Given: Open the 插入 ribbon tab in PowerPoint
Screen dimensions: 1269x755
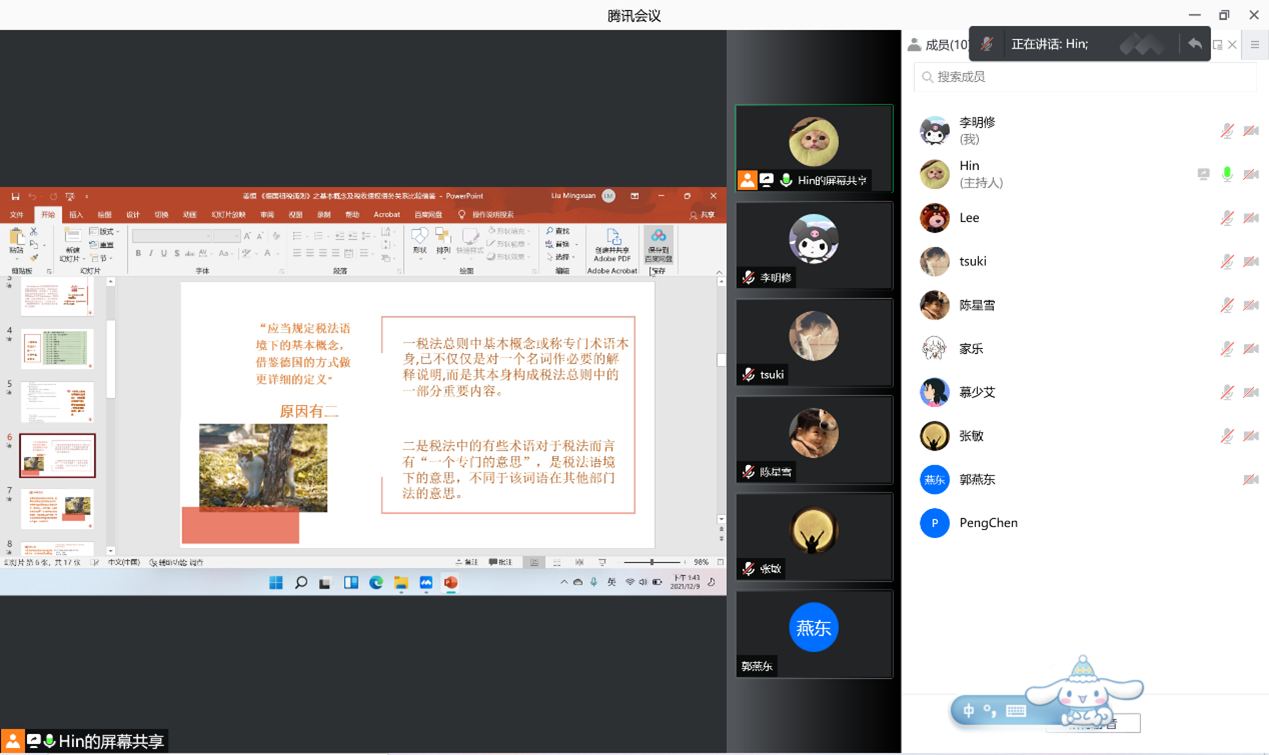Looking at the screenshot, I should tap(76, 215).
